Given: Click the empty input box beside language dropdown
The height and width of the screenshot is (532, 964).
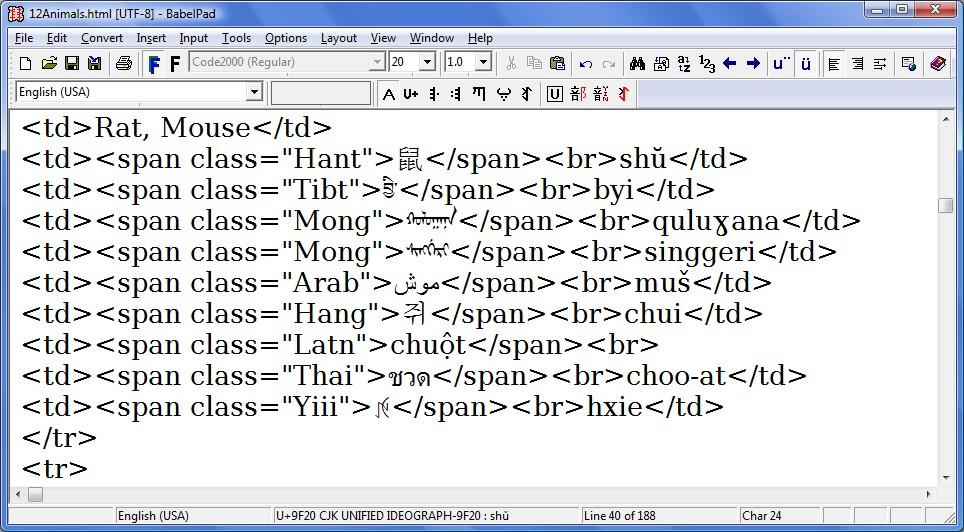Looking at the screenshot, I should coord(321,93).
